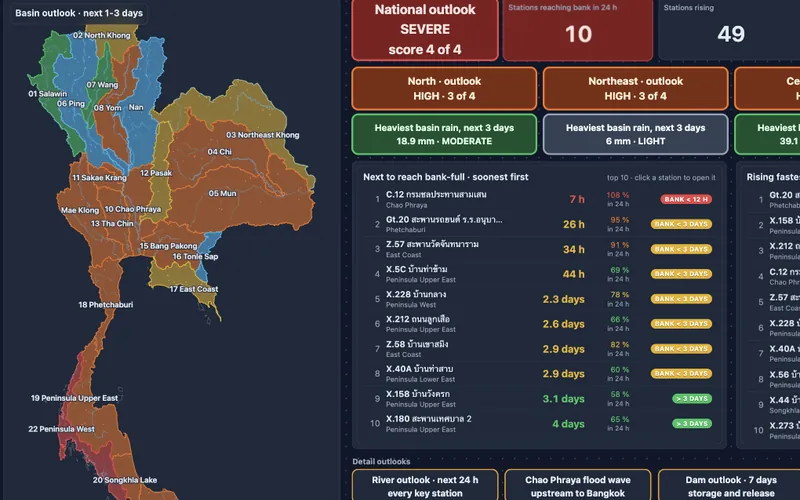Open Dam outlook 7 days detail

click(x=731, y=486)
